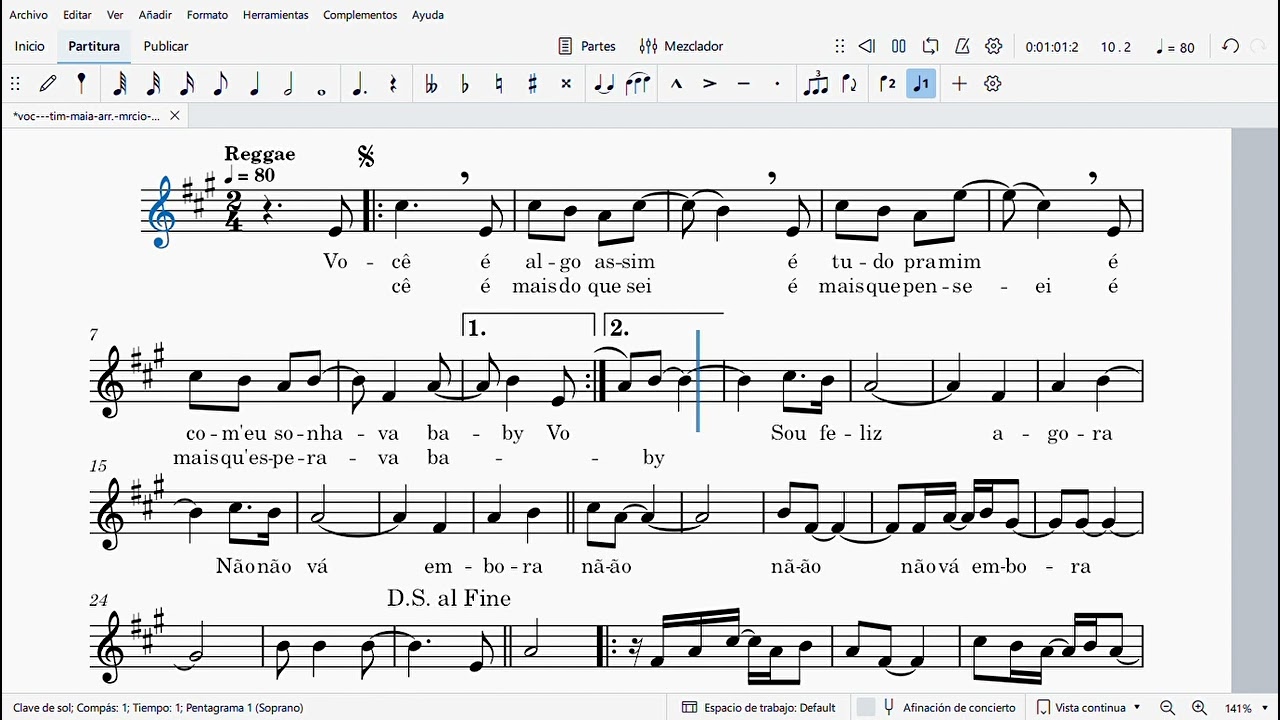This screenshot has width=1280, height=720.
Task: Select the eighth note duration
Action: click(220, 84)
